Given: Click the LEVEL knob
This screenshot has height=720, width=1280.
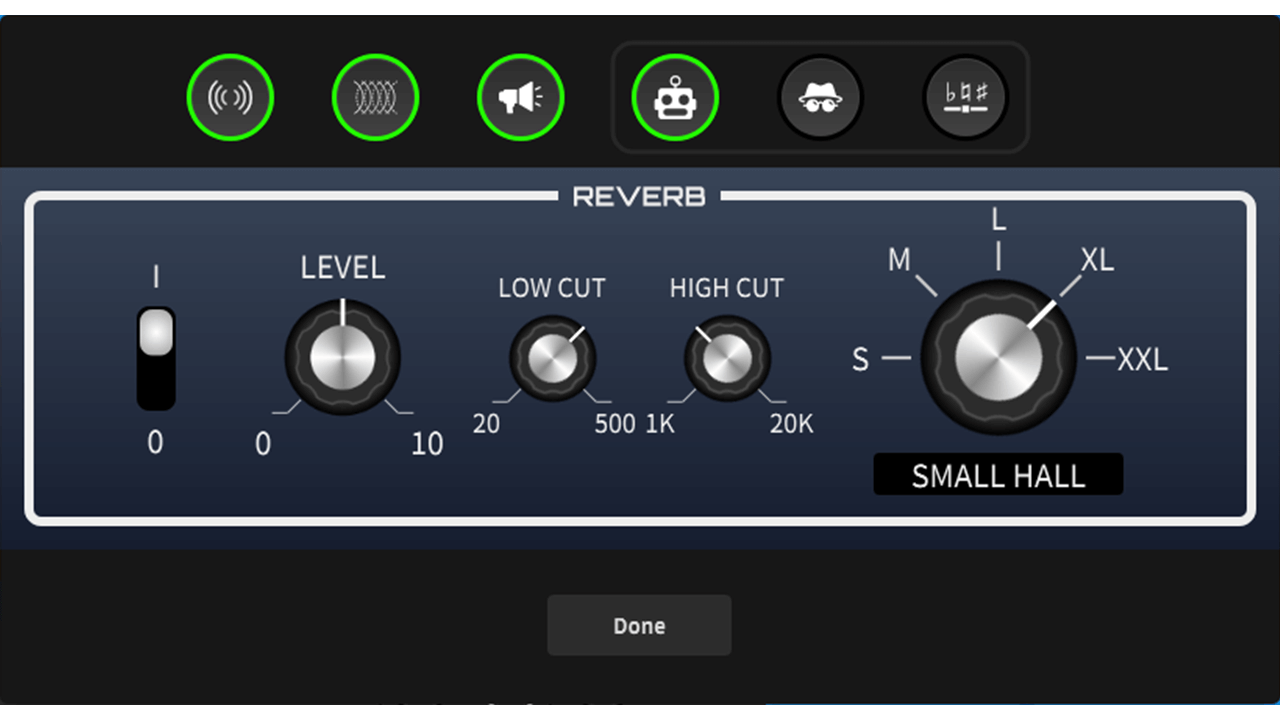Looking at the screenshot, I should coord(343,358).
